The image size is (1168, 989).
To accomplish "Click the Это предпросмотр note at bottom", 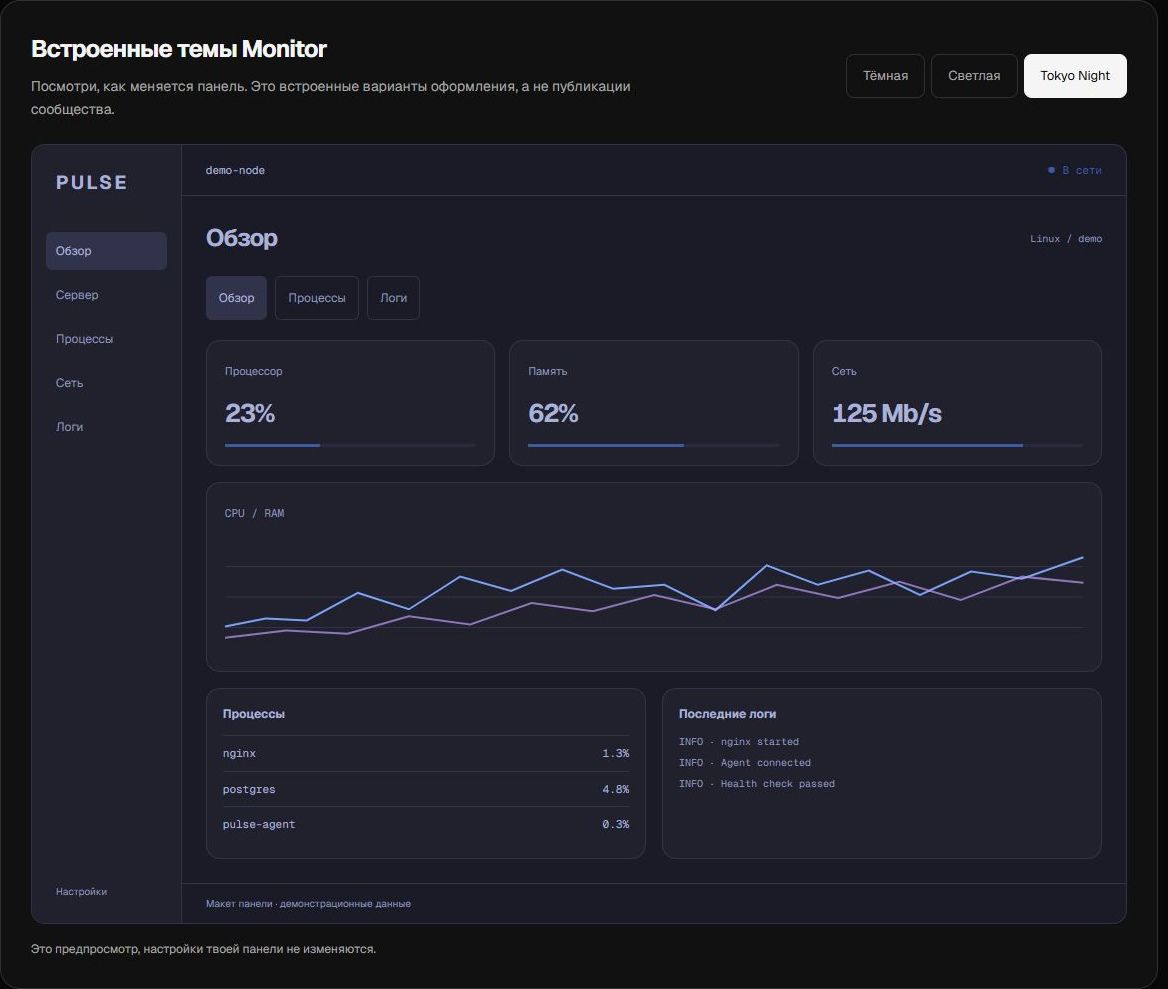I will tap(203, 949).
